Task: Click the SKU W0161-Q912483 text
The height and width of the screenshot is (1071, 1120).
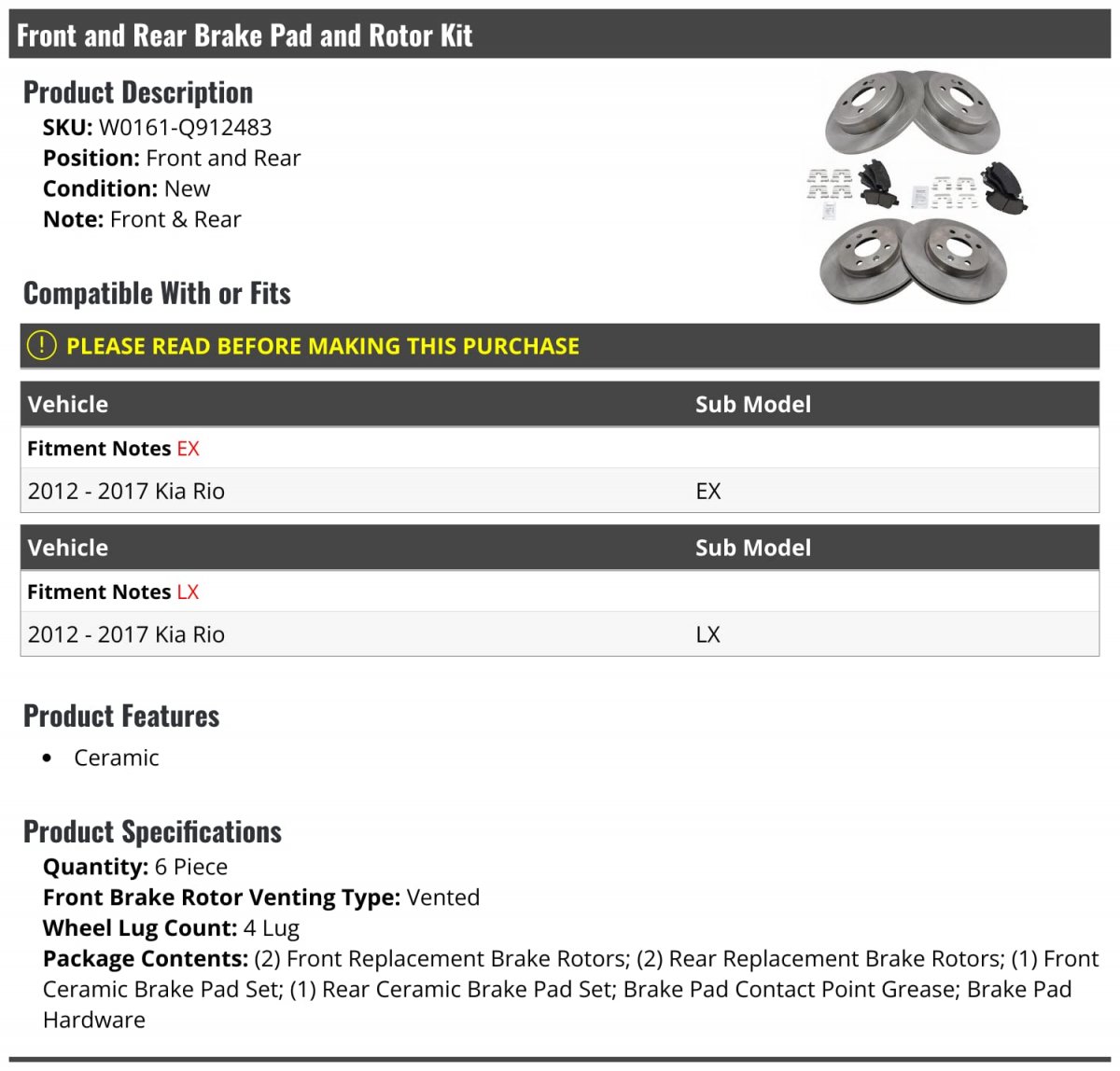Action: 158,127
